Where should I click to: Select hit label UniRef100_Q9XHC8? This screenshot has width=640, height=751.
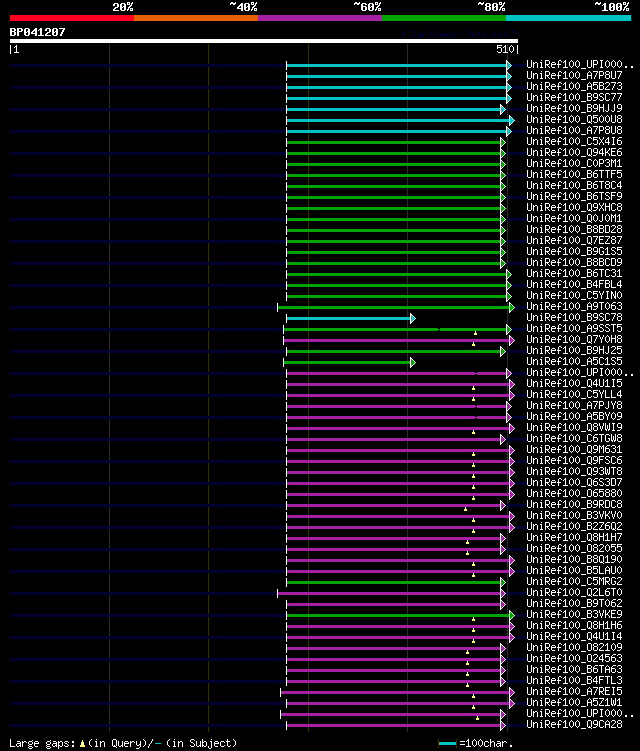[574, 207]
